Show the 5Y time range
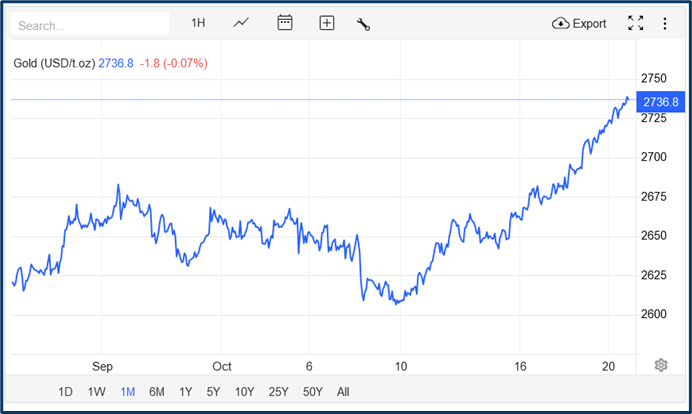This screenshot has height=414, width=692. pos(214,392)
